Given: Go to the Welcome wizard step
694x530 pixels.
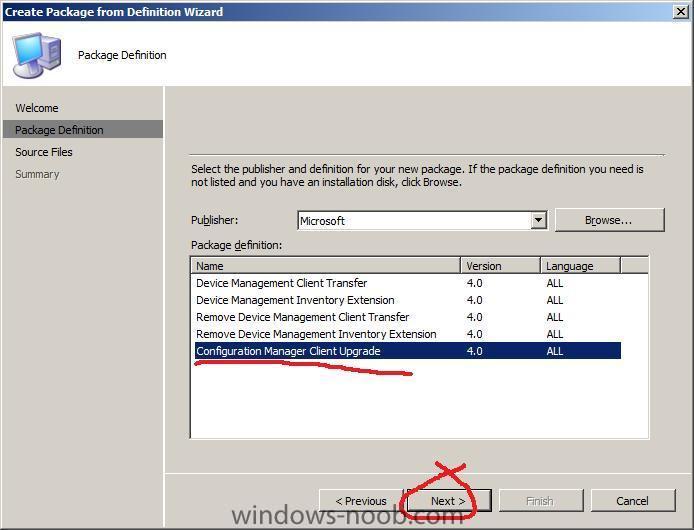Looking at the screenshot, I should [x=37, y=108].
